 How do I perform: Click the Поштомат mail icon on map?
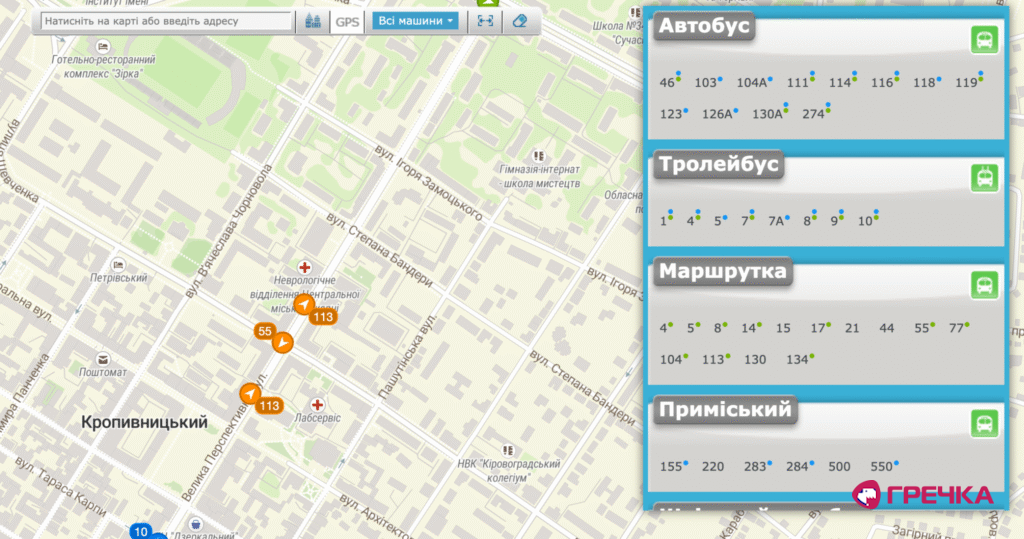tap(103, 359)
